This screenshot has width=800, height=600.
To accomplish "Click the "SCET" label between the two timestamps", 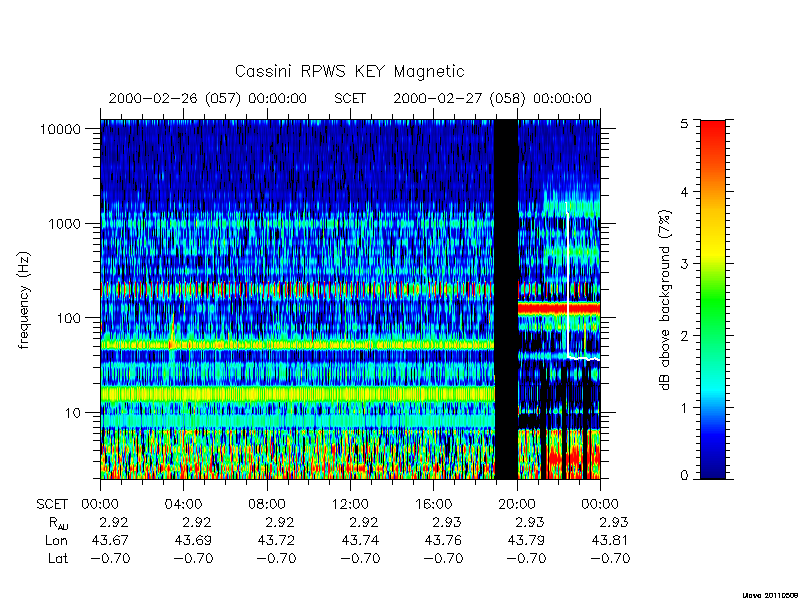I will [350, 98].
